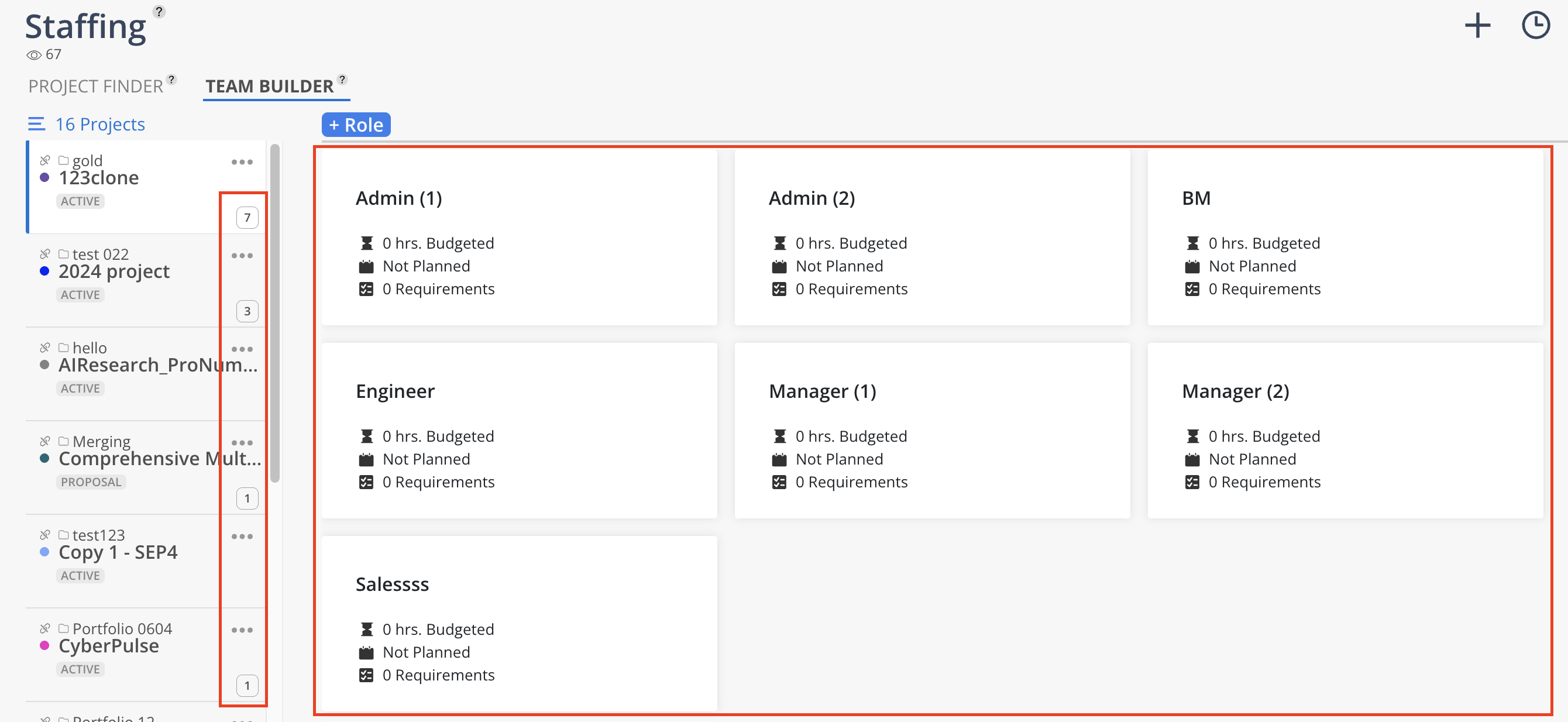1568x722 pixels.
Task: Open the Admin (2) role card
Action: coord(933,238)
